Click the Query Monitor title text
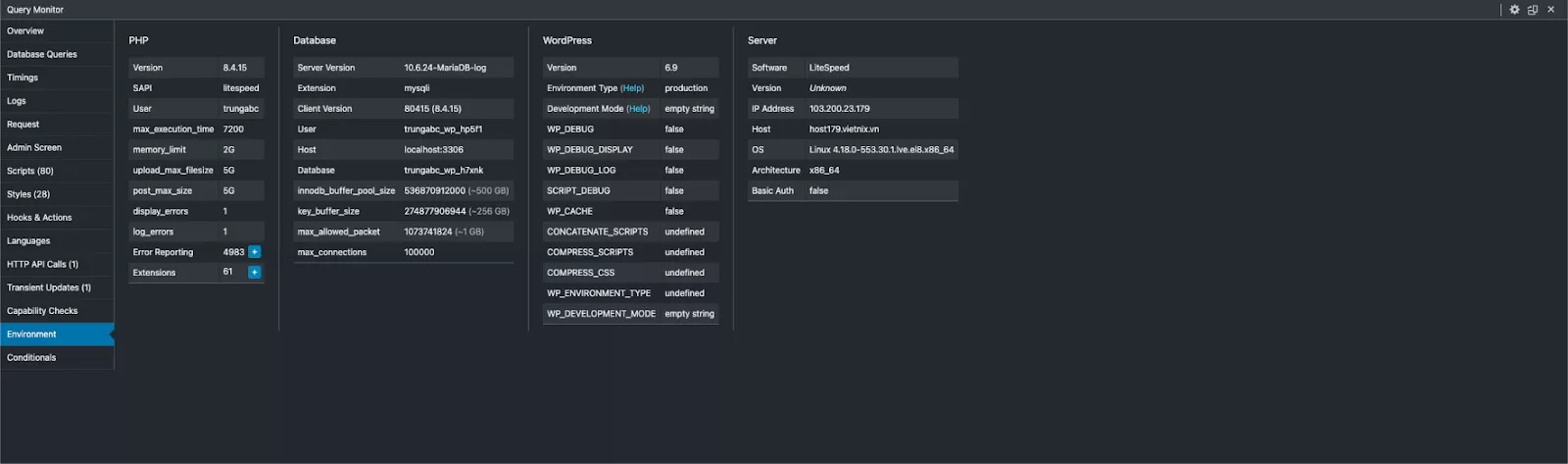Image resolution: width=1568 pixels, height=464 pixels. 35,10
